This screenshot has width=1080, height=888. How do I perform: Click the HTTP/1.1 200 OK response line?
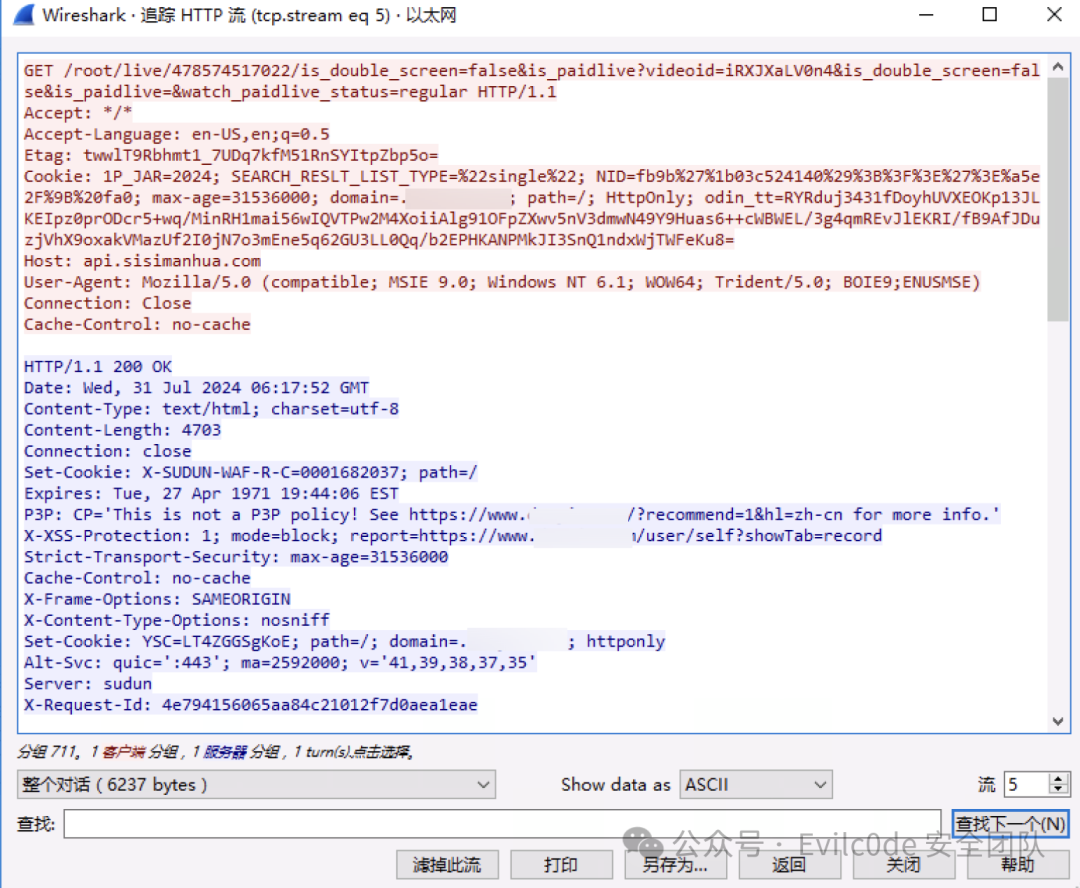98,366
